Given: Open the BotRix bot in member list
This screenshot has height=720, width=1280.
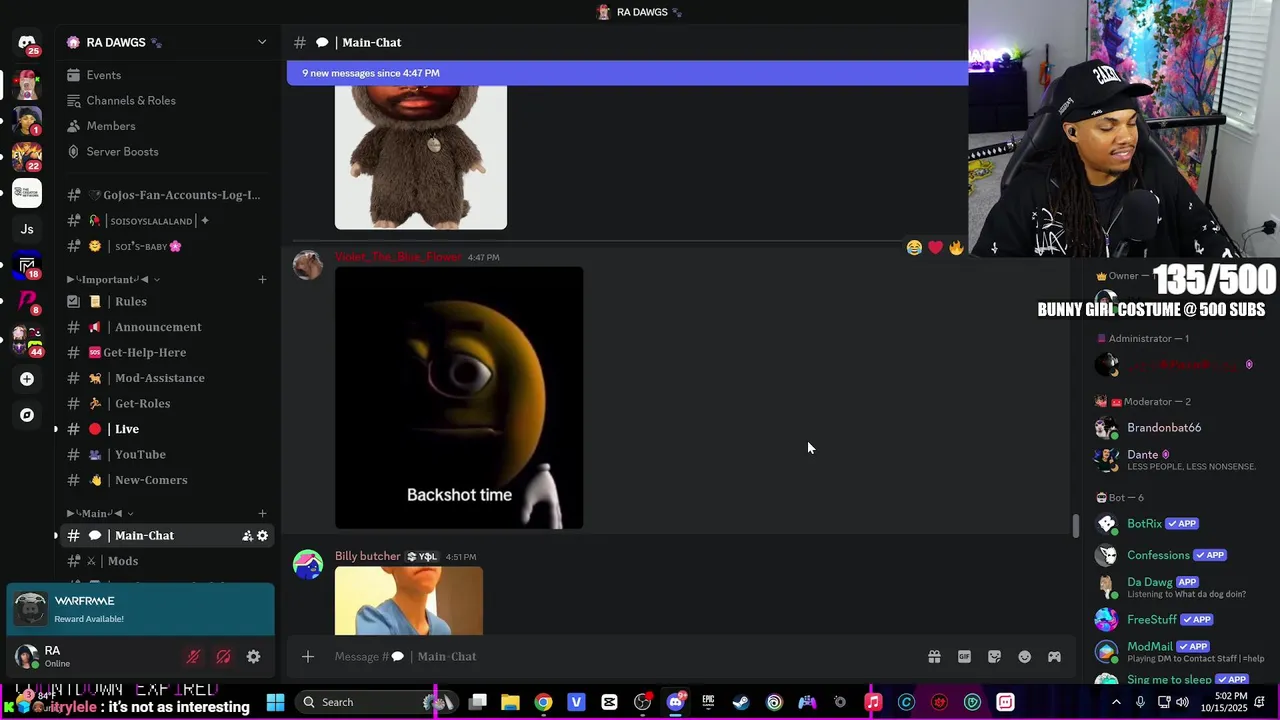Looking at the screenshot, I should point(1175,523).
